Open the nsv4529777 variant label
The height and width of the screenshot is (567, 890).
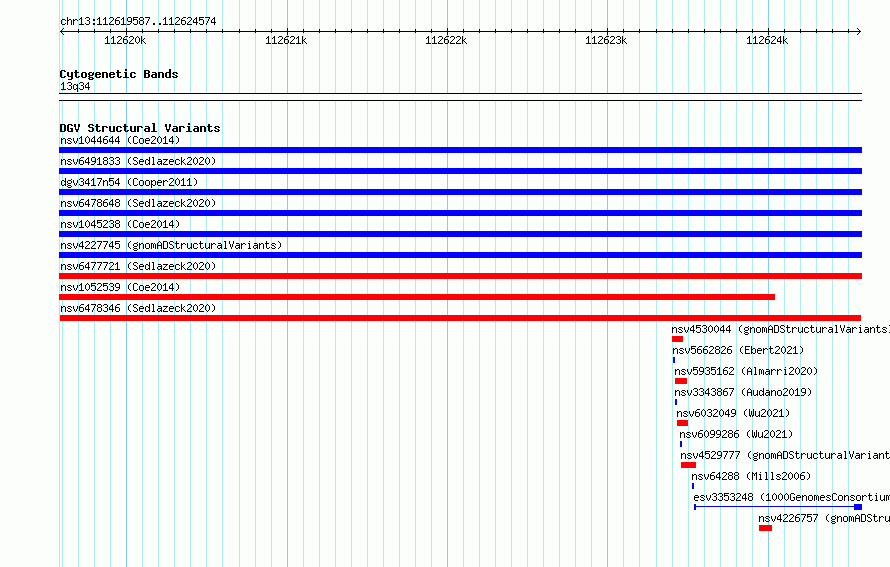coord(785,455)
